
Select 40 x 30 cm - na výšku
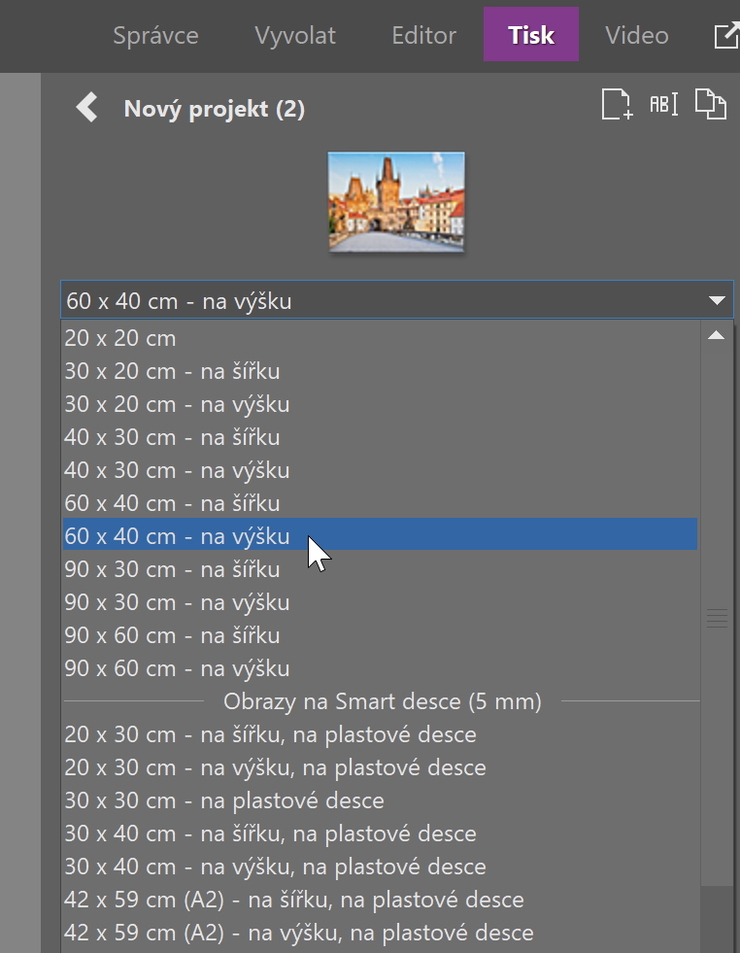click(x=380, y=470)
